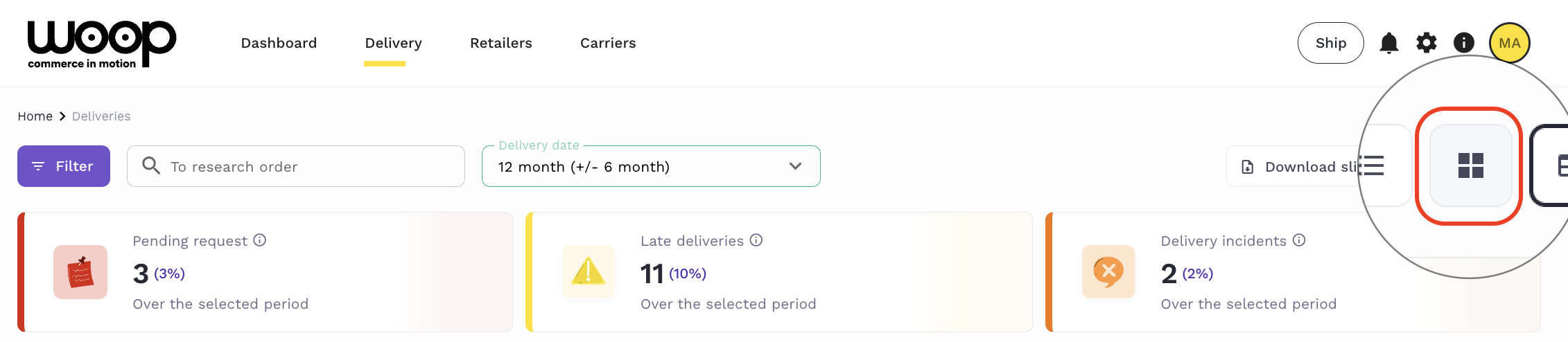The height and width of the screenshot is (342, 1568).
Task: Open the notifications bell
Action: coord(1388,43)
